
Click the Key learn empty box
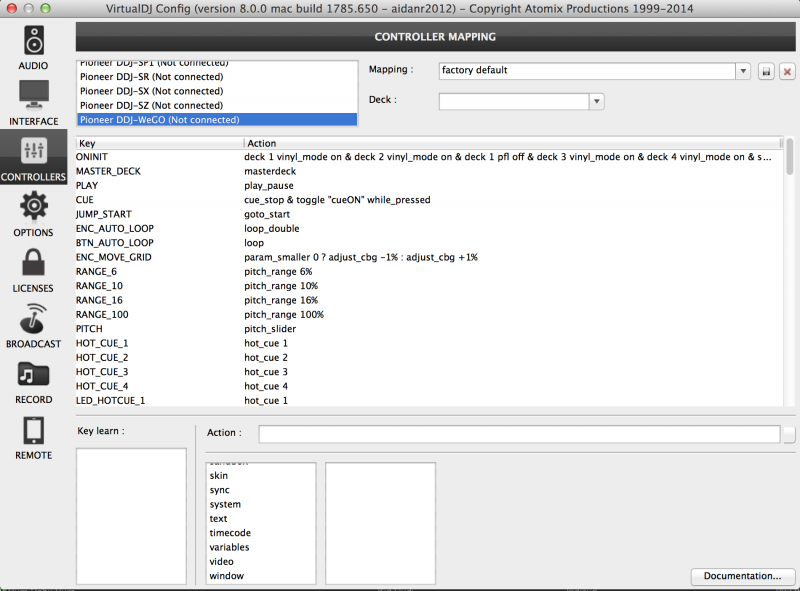pyautogui.click(x=131, y=516)
